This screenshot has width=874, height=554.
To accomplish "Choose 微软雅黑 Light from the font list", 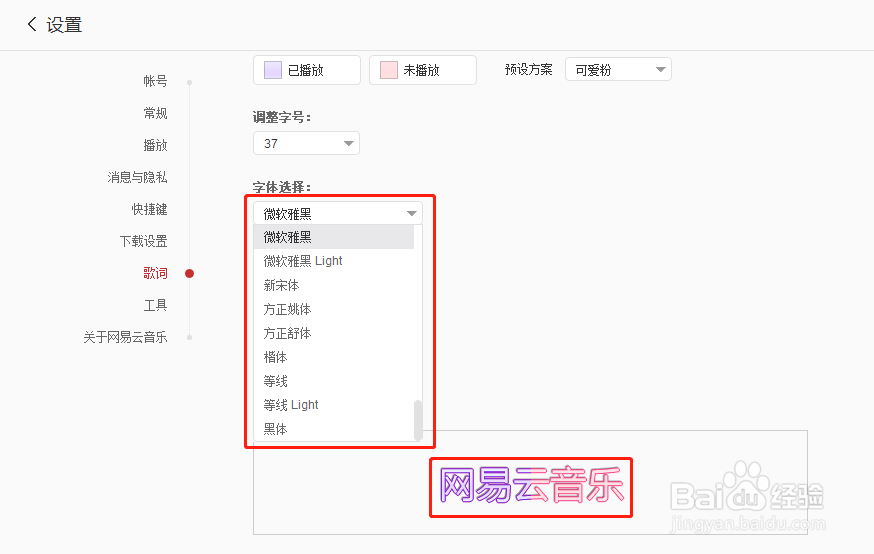I will coord(334,261).
